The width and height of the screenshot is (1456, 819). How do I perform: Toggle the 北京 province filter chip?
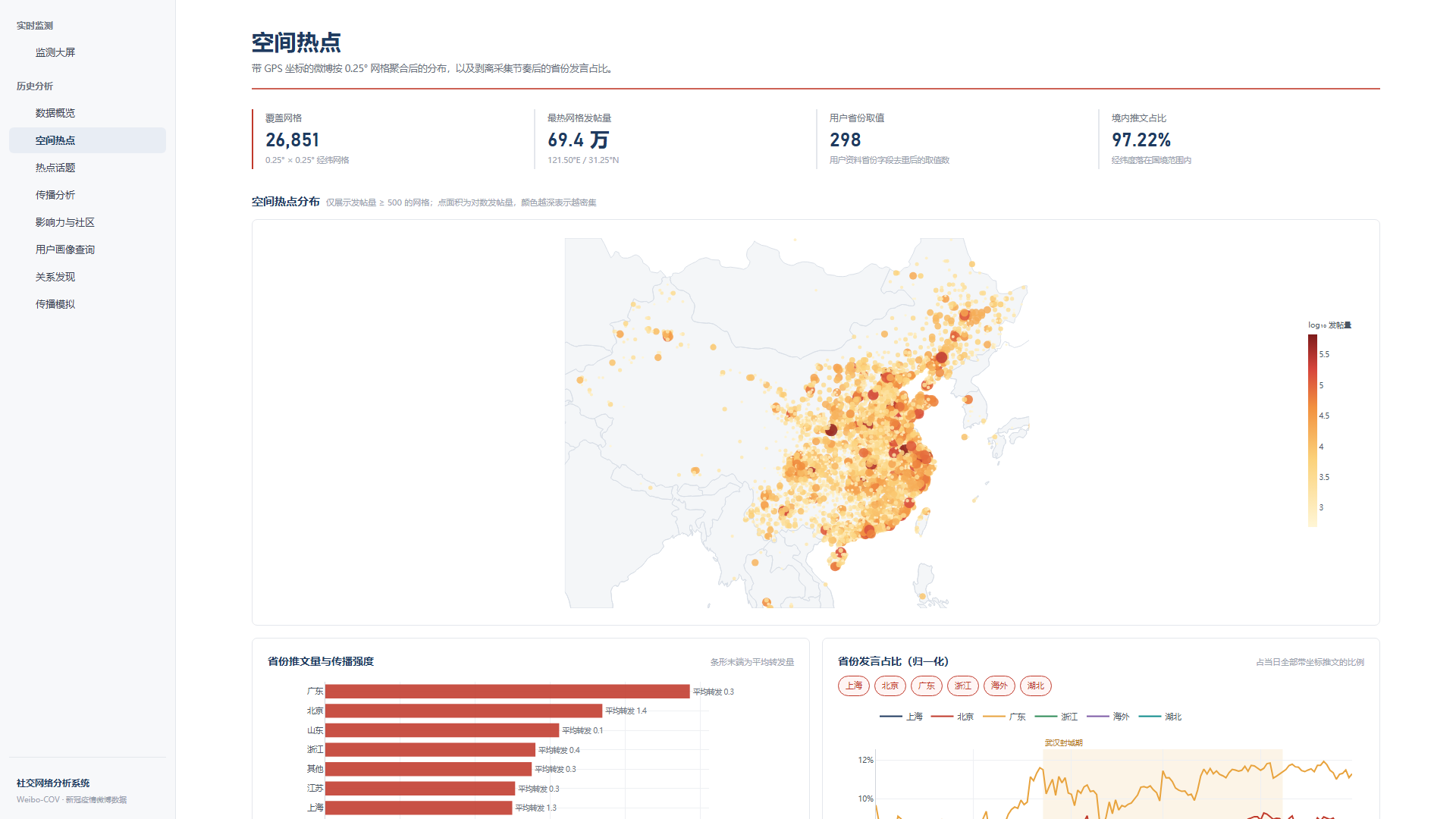point(890,686)
